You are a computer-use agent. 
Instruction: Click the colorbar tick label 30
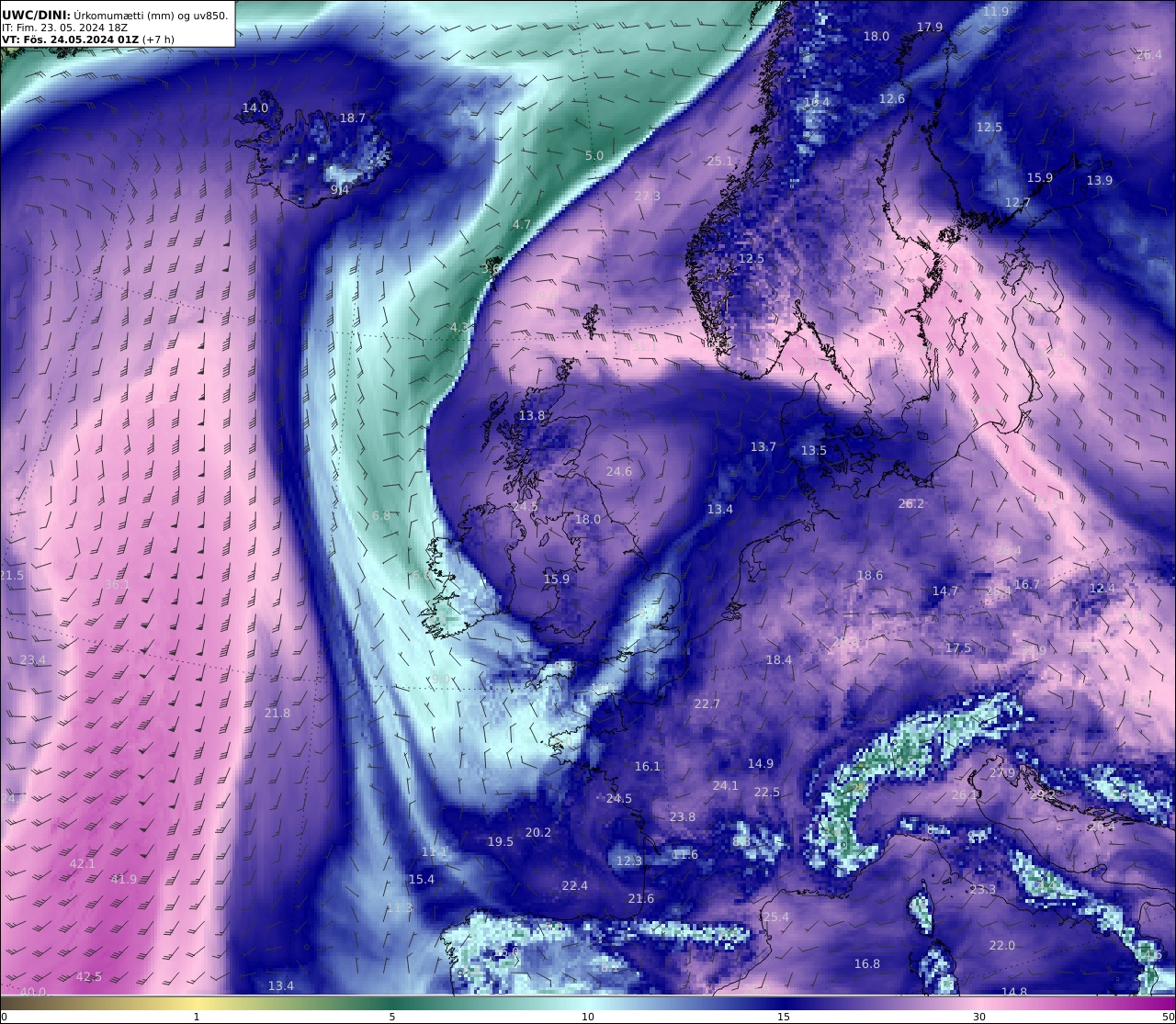(x=979, y=1017)
